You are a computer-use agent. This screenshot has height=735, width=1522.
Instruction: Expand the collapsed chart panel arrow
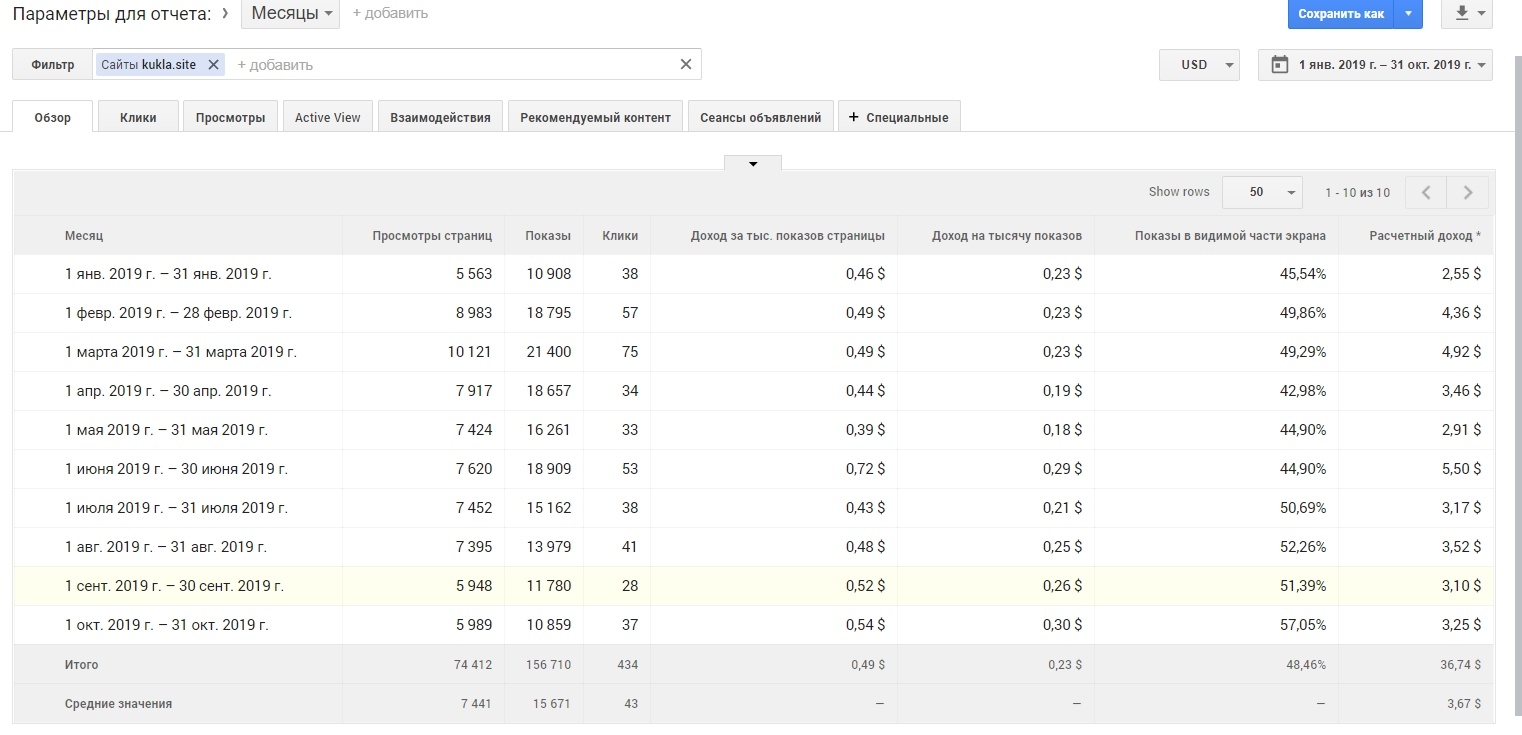click(x=752, y=164)
